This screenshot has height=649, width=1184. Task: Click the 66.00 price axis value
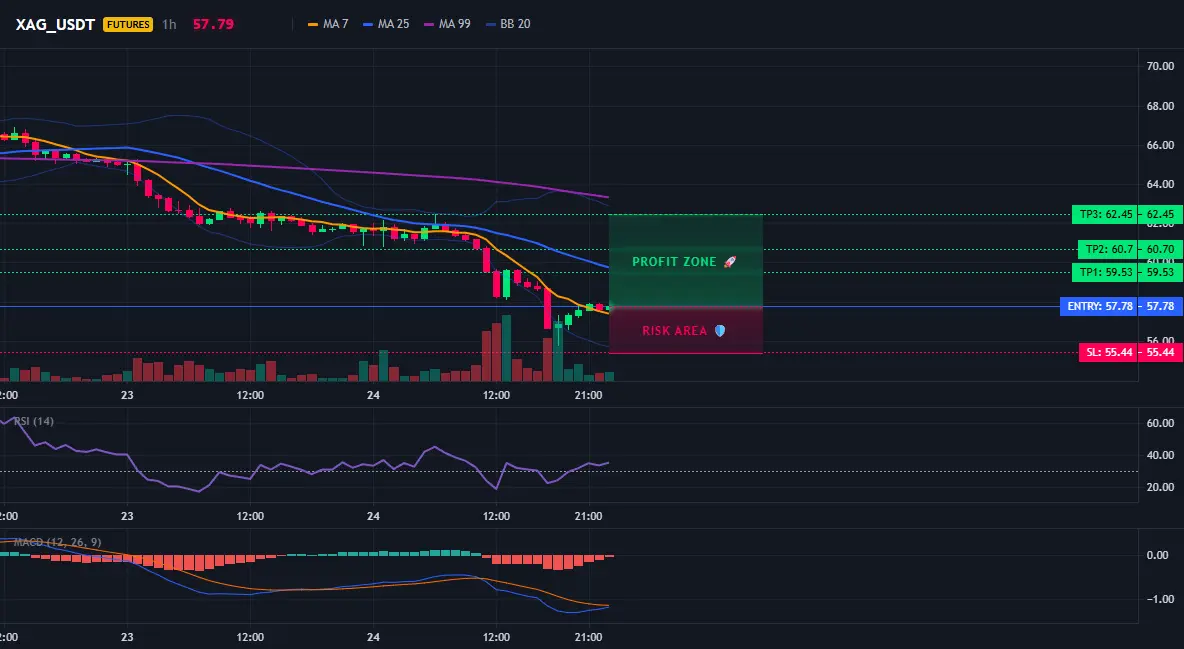click(x=1160, y=145)
